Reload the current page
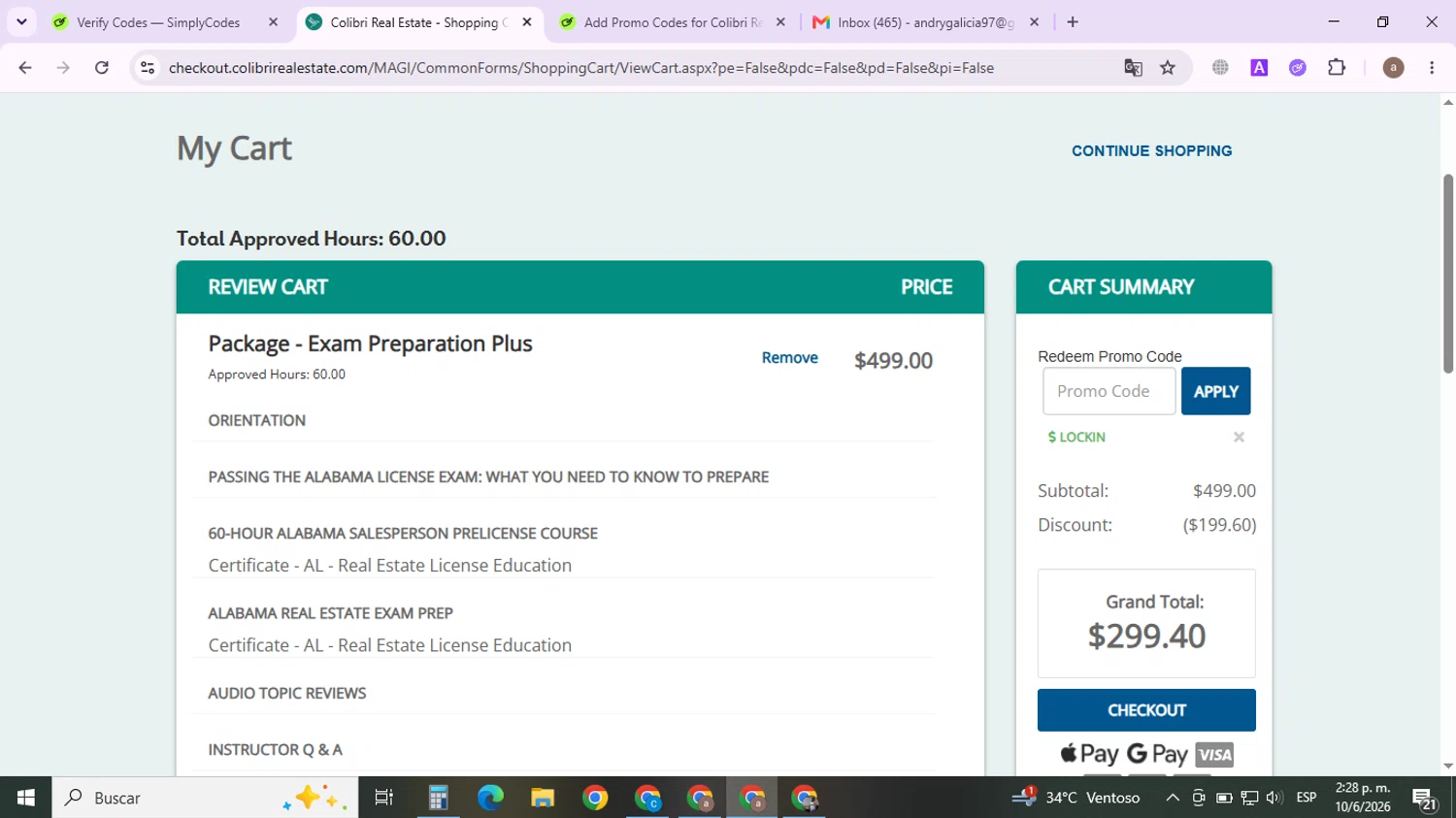This screenshot has width=1456, height=818. click(x=102, y=68)
